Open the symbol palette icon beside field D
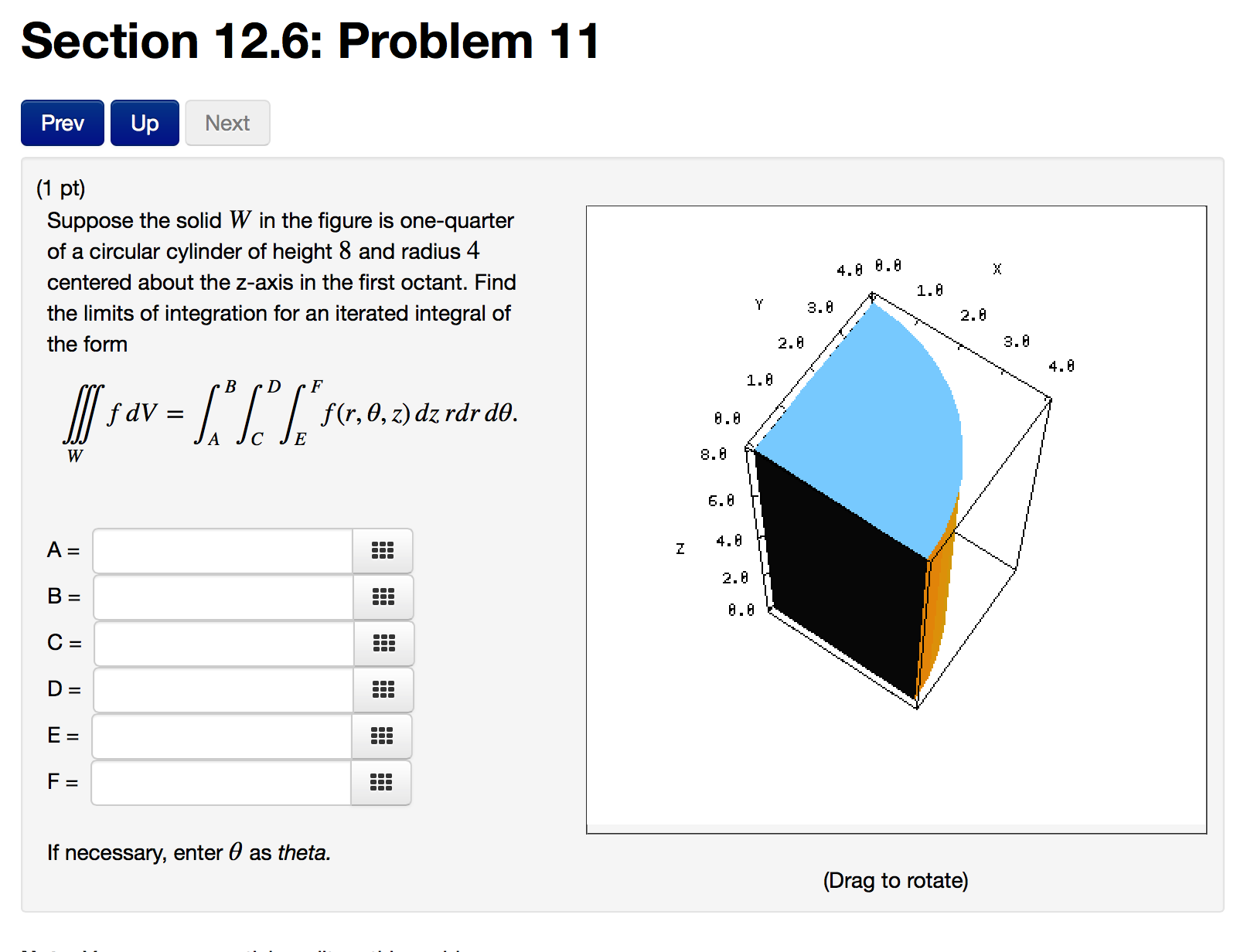Viewport: 1254px width, 952px height. tap(383, 690)
